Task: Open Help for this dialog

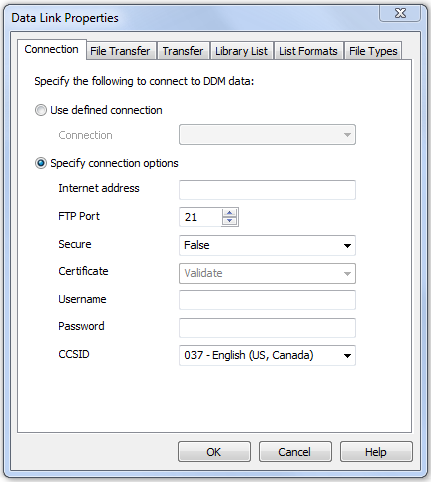Action: pyautogui.click(x=376, y=452)
